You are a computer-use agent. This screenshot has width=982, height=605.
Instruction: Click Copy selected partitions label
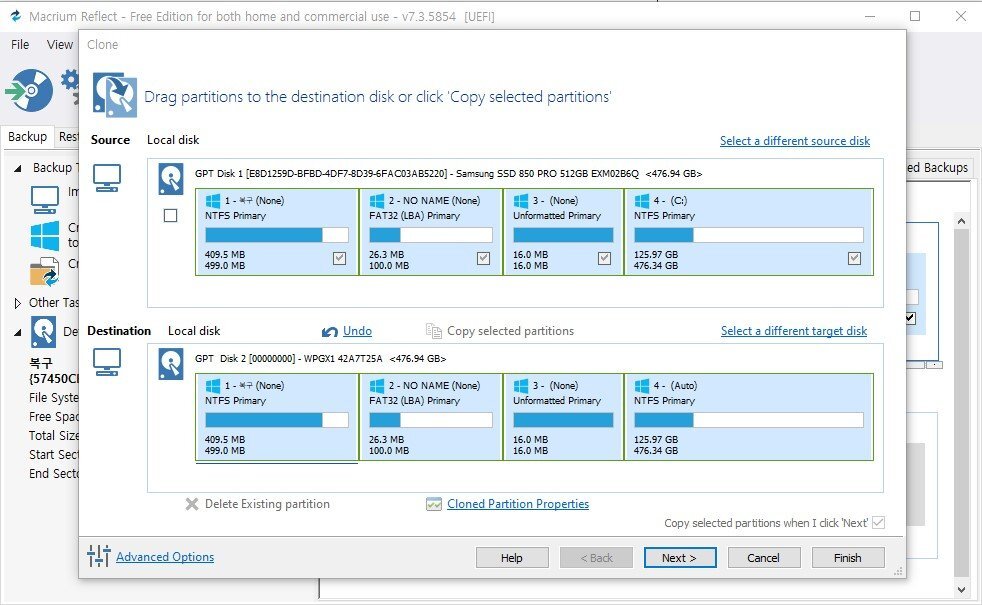(510, 331)
